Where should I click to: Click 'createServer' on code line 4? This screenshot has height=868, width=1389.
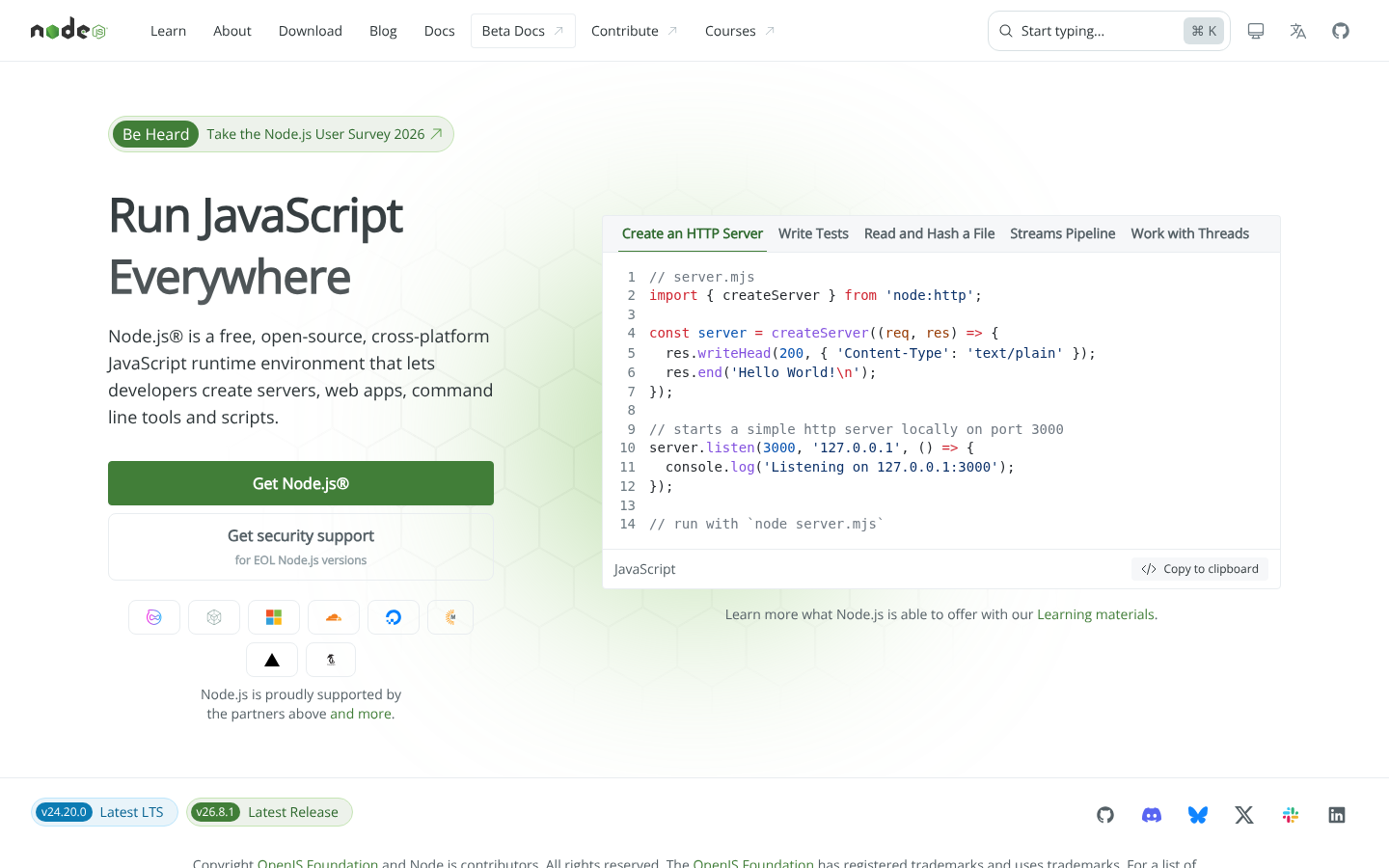820,333
